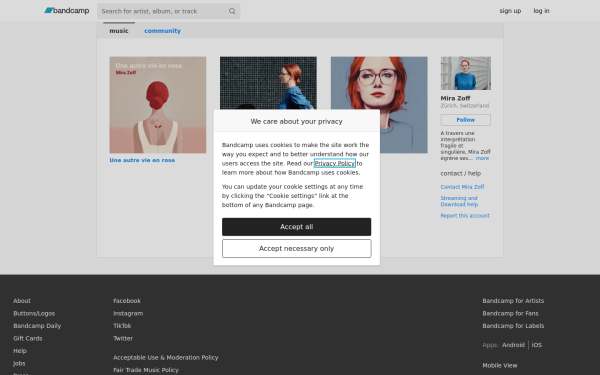Choose Accept necessary only
The image size is (600, 375).
coord(297,248)
